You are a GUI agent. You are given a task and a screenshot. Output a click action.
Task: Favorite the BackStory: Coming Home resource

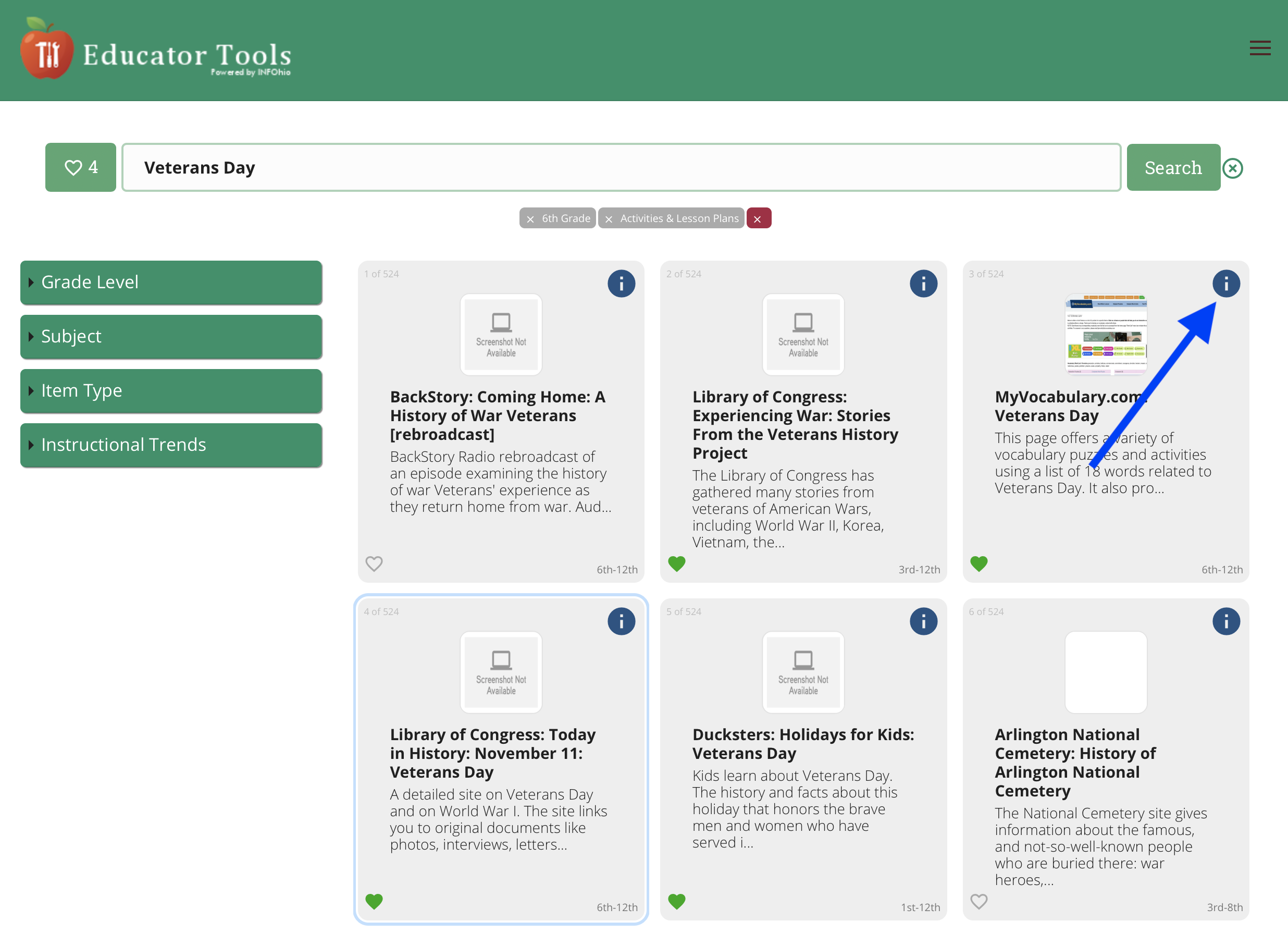374,563
